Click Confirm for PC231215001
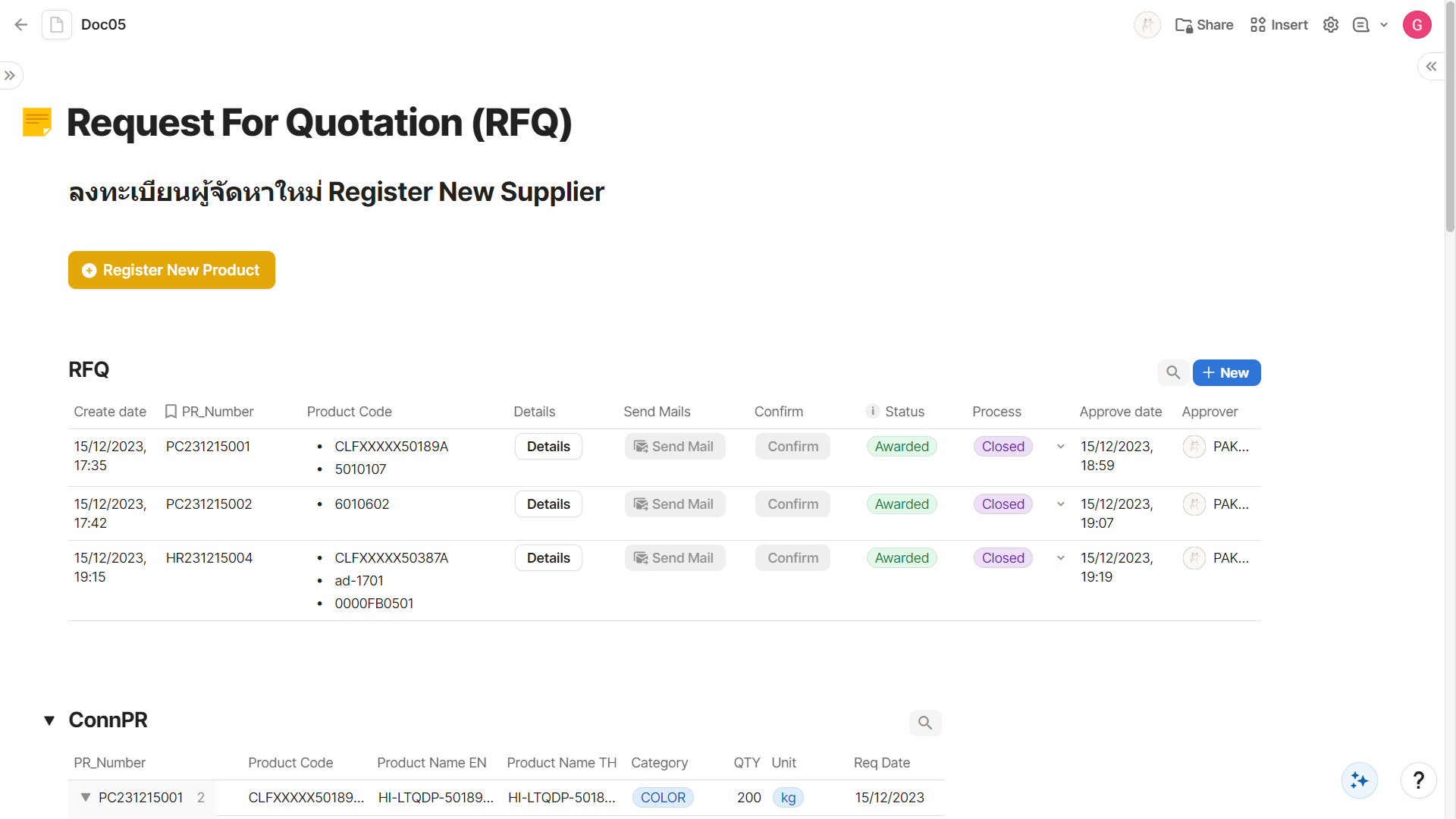Viewport: 1456px width, 819px height. click(x=792, y=447)
